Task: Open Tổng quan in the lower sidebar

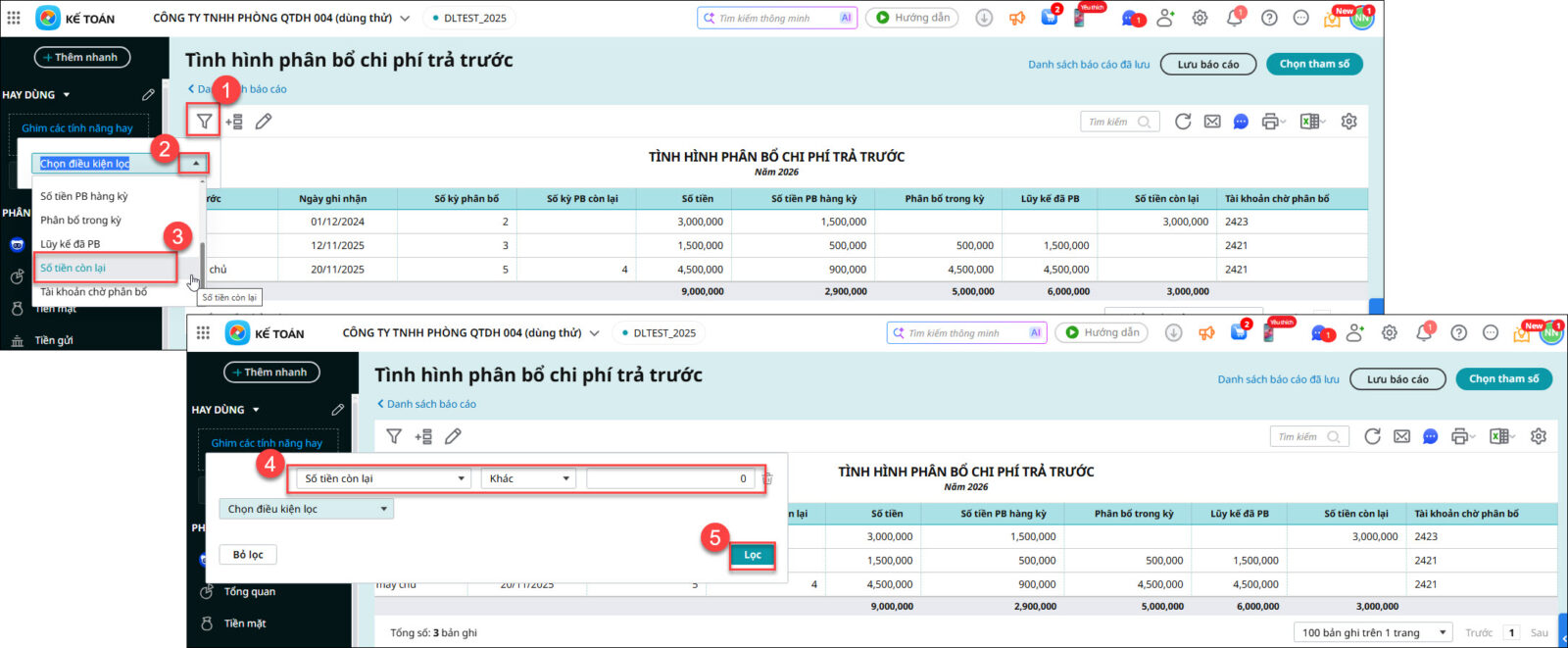Action: coord(249,592)
